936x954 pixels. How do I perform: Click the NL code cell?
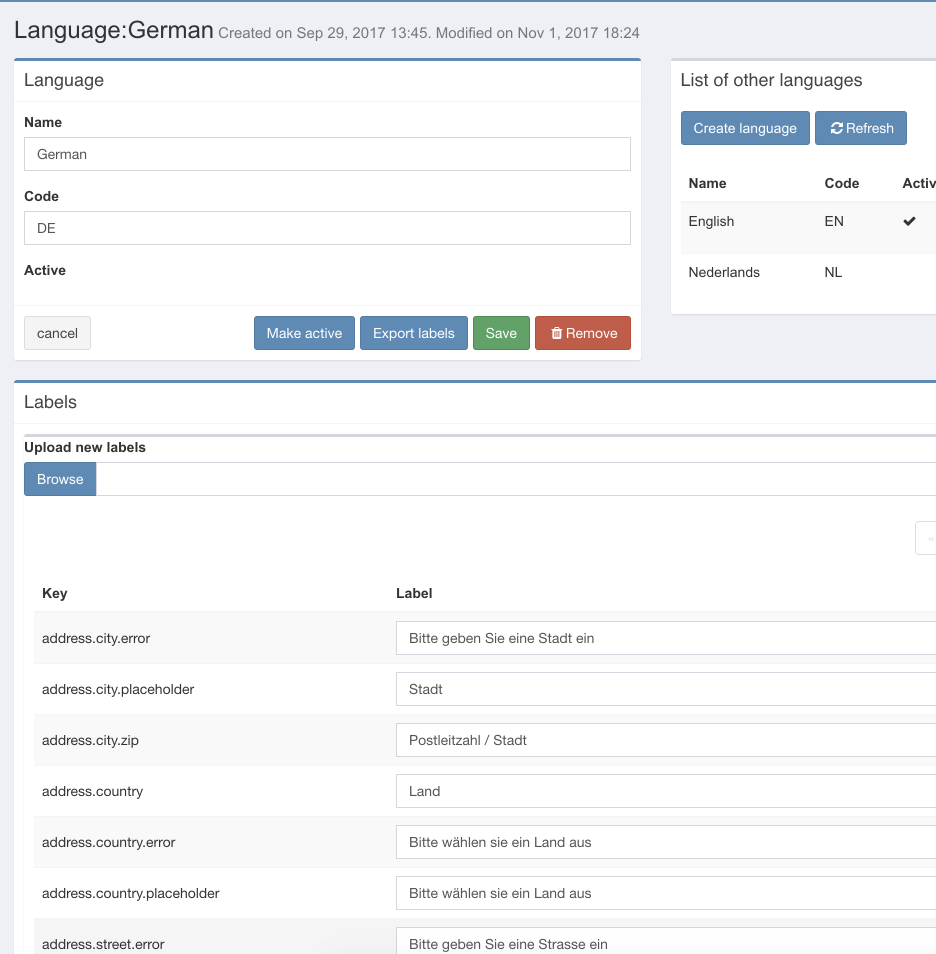point(833,273)
